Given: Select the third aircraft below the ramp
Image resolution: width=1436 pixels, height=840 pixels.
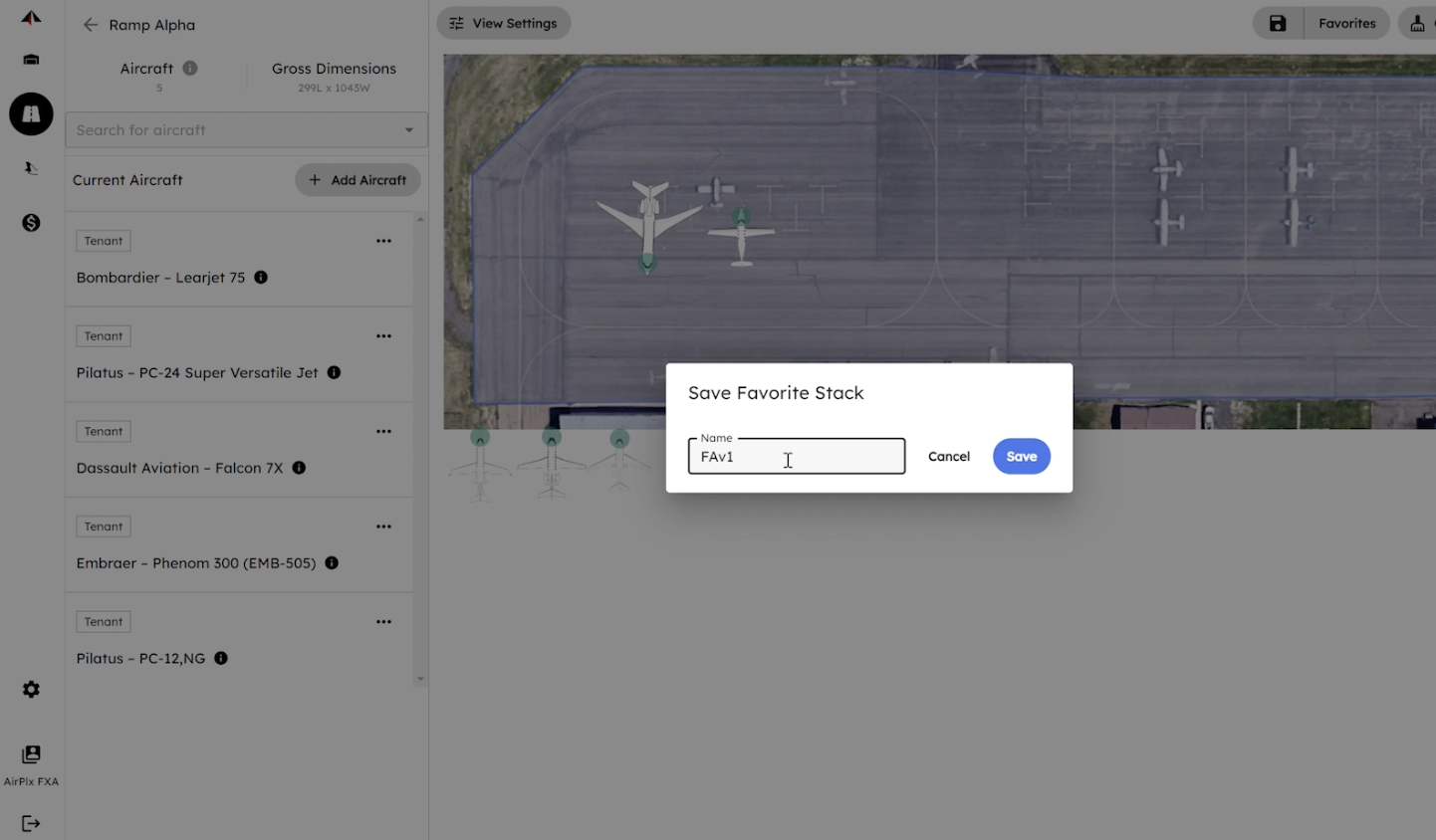Looking at the screenshot, I should 619,461.
